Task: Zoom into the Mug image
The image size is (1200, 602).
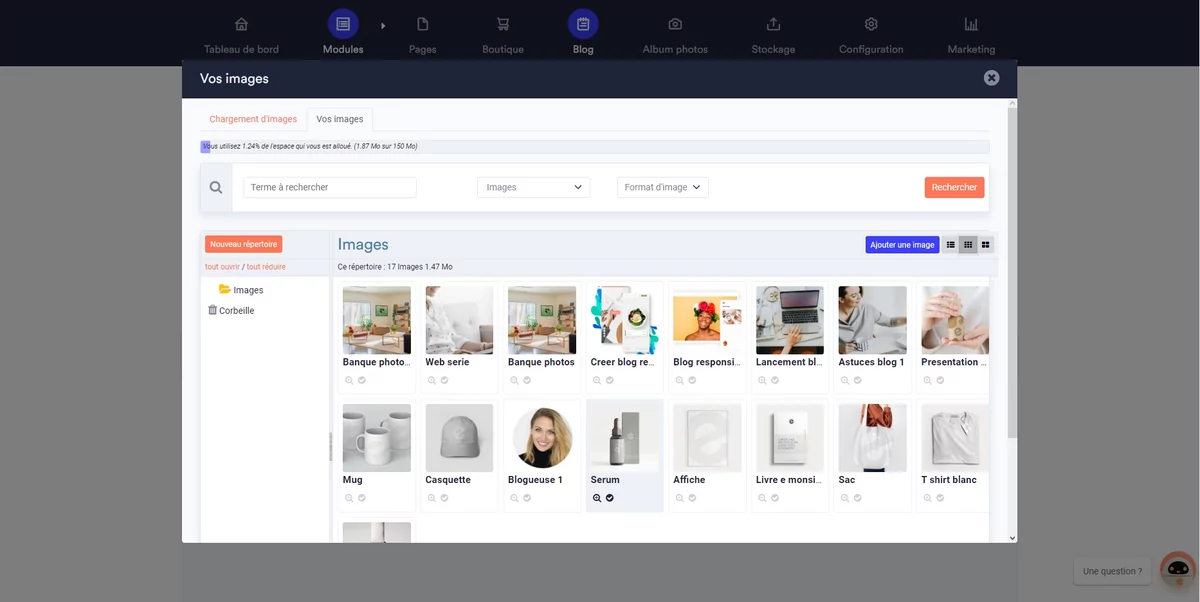Action: (x=349, y=498)
